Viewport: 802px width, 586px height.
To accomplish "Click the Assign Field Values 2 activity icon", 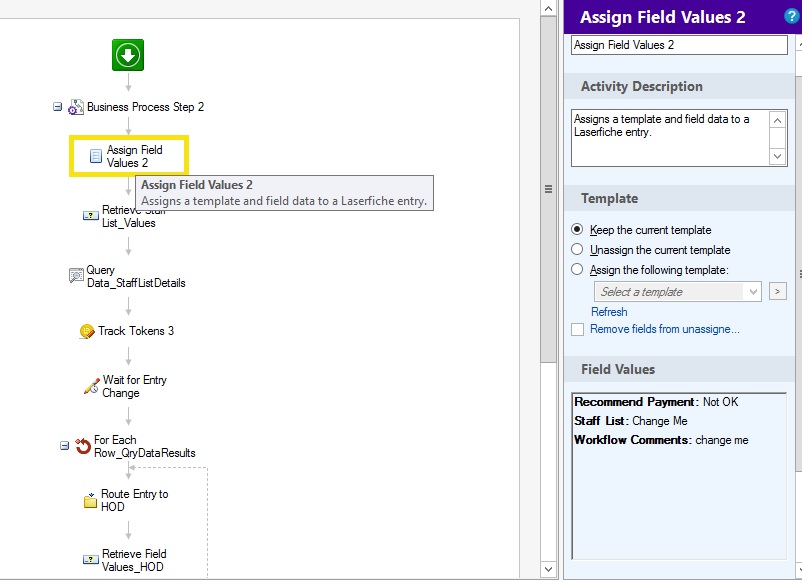I will [96, 156].
